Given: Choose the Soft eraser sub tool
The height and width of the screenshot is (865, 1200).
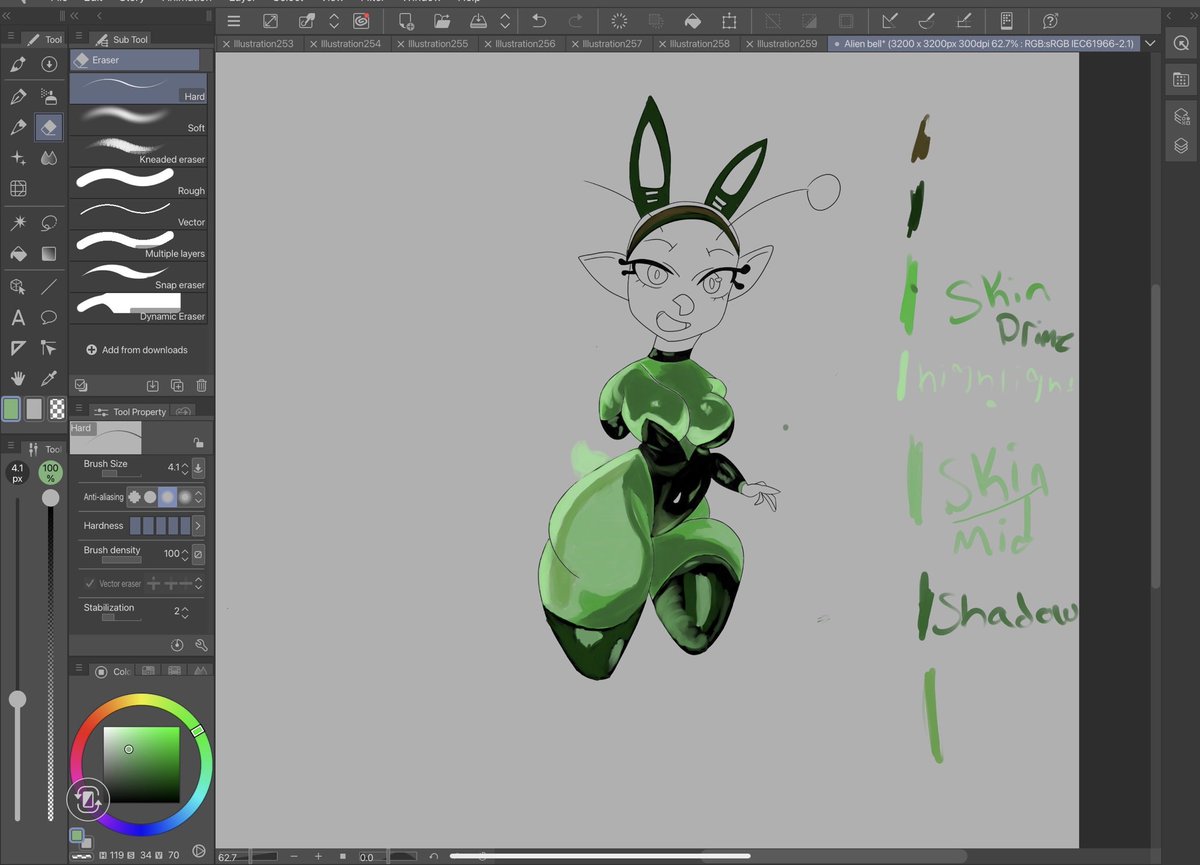Looking at the screenshot, I should pyautogui.click(x=138, y=120).
